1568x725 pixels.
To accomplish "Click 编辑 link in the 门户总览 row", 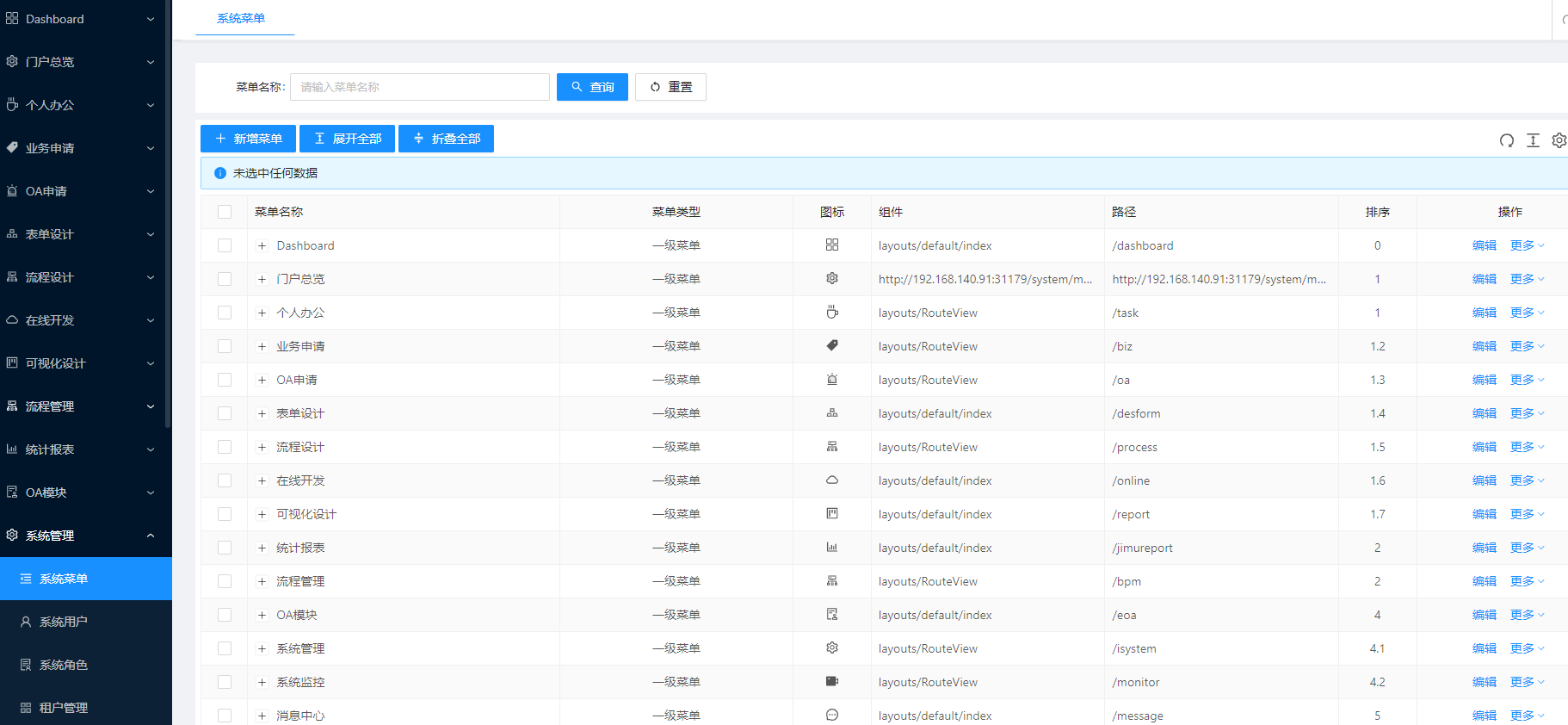I will pos(1485,279).
